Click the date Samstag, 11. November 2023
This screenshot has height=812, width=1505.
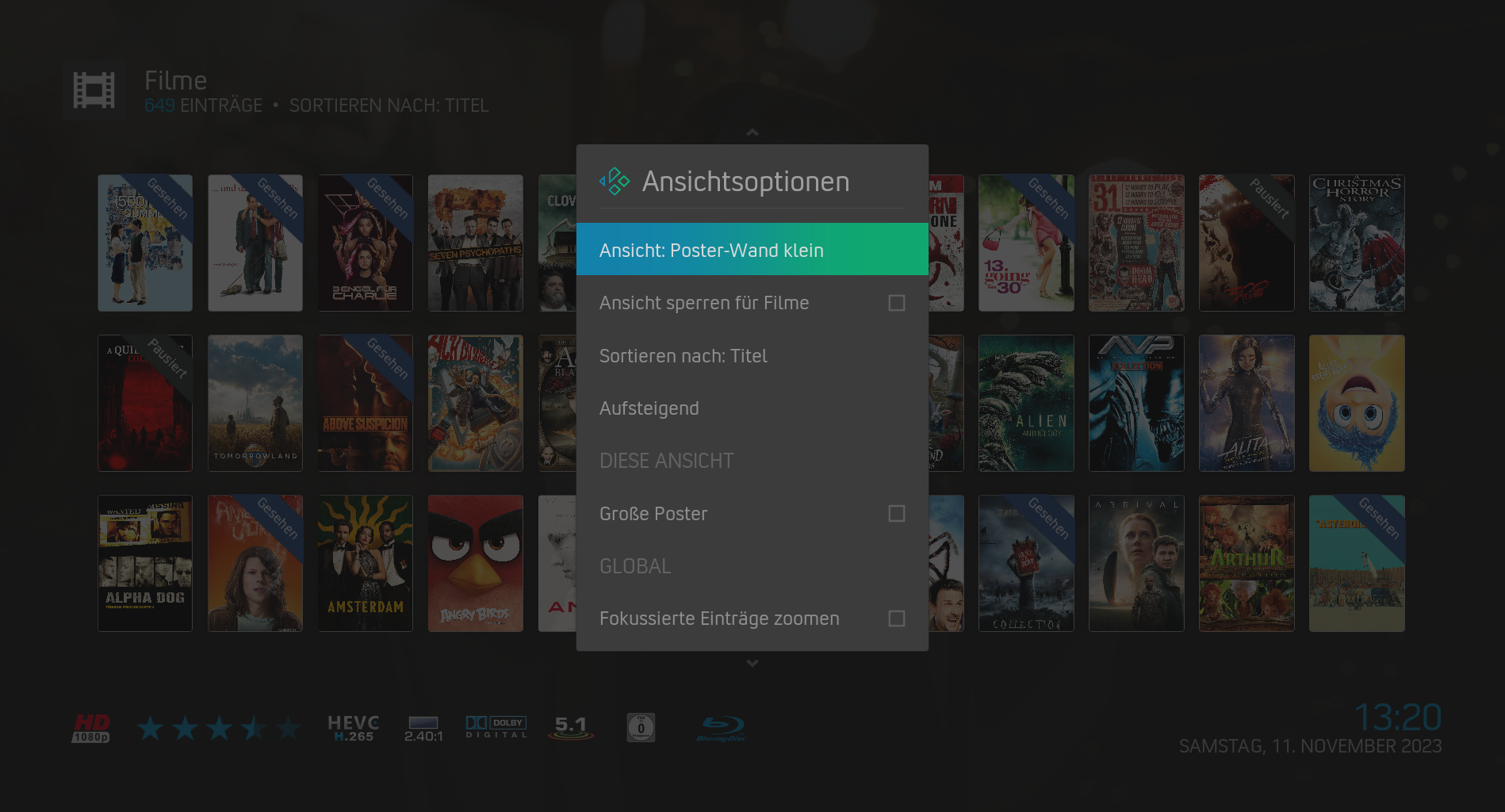(x=1310, y=746)
